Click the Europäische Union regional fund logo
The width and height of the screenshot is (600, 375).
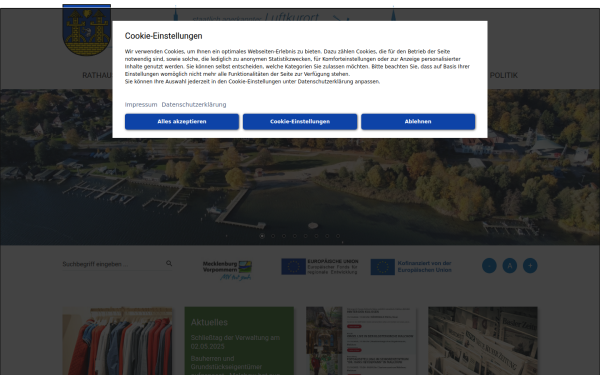pyautogui.click(x=320, y=266)
